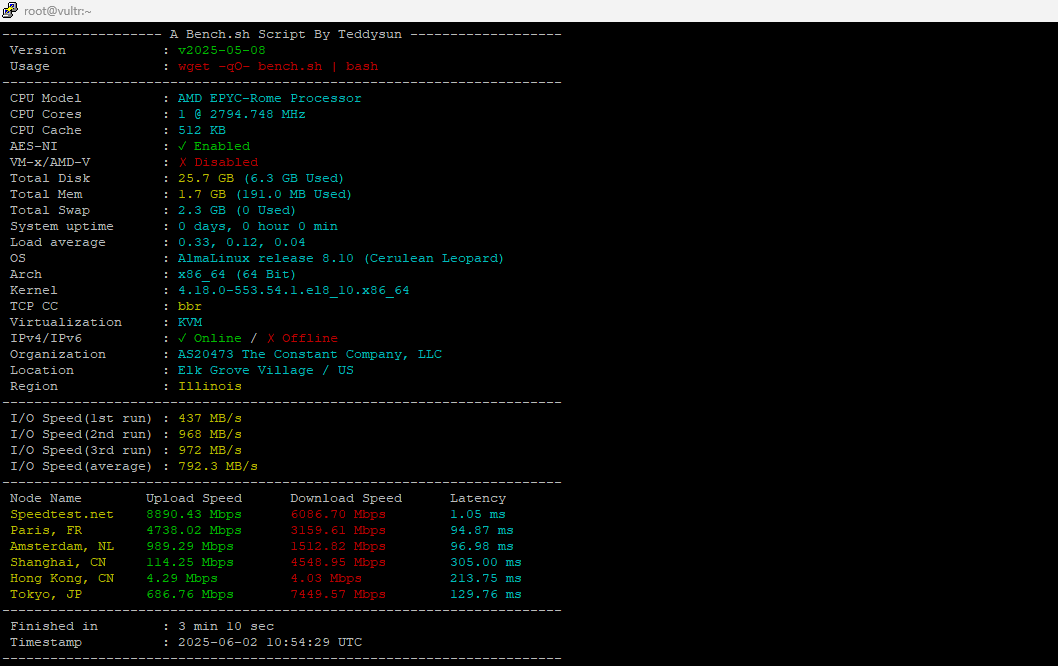Select the timestamp "2025-06-02 10:54:29 UTC"

(270, 644)
